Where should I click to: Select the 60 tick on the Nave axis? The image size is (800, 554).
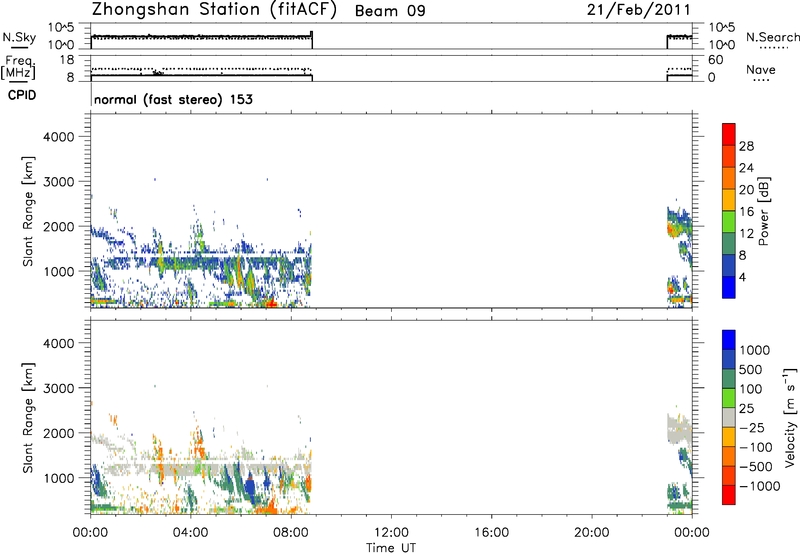coord(715,60)
